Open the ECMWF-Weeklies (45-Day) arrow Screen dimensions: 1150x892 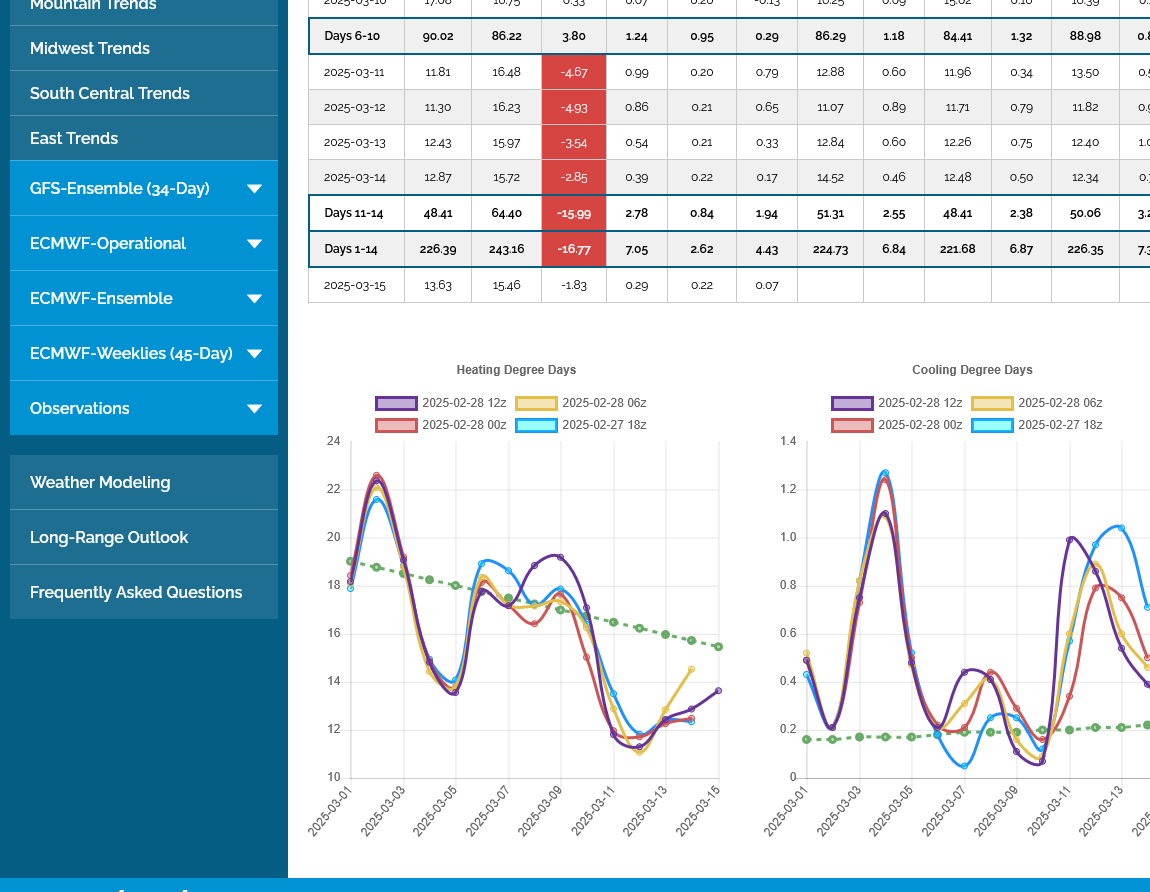[x=254, y=354]
